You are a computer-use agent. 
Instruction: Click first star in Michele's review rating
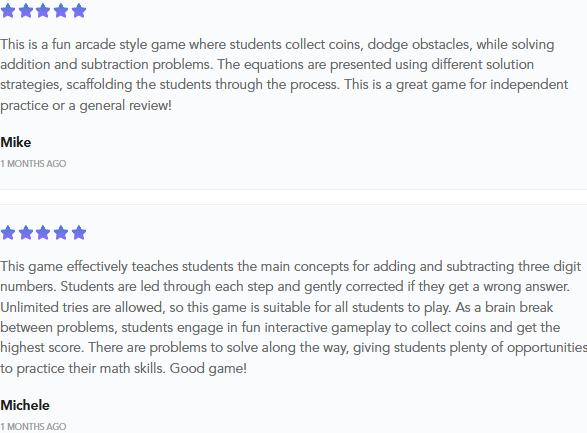click(8, 232)
